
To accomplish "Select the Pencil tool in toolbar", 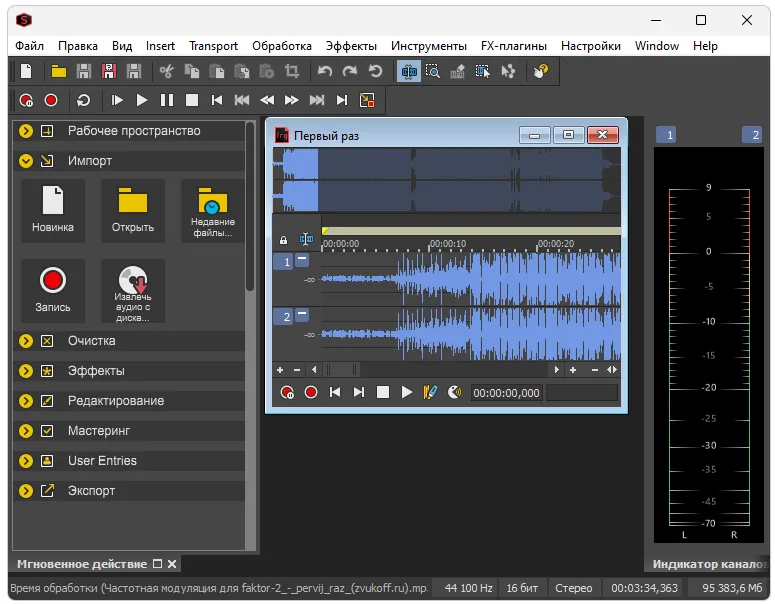I will (458, 71).
